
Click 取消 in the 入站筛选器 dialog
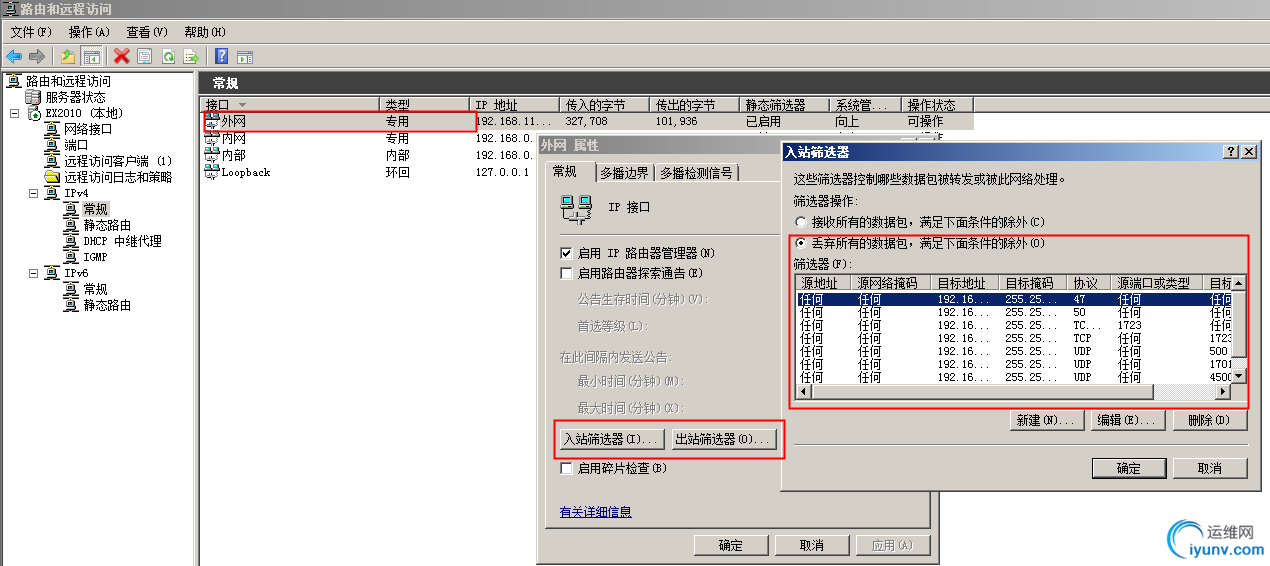(1210, 468)
